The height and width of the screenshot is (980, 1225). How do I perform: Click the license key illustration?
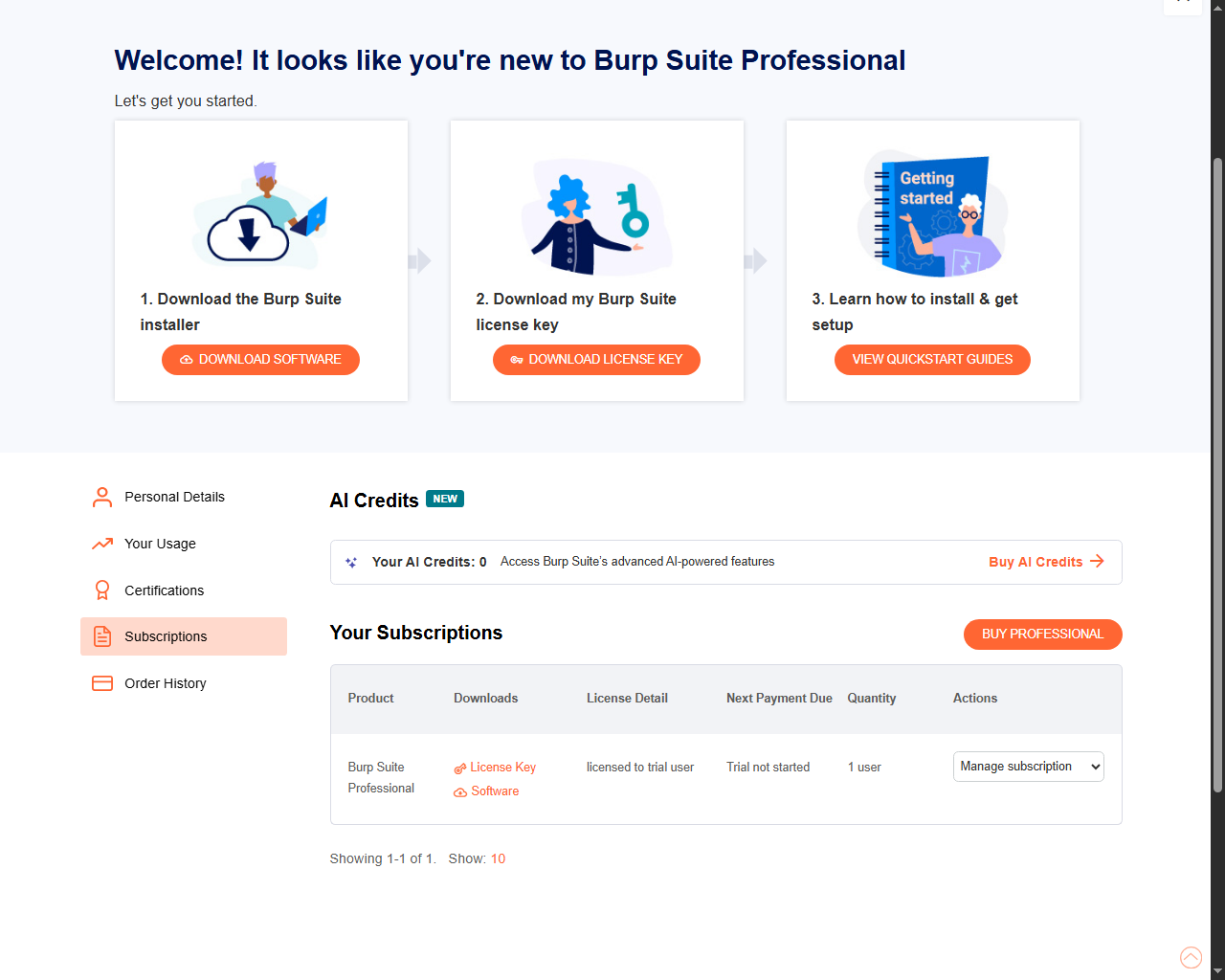coord(596,217)
